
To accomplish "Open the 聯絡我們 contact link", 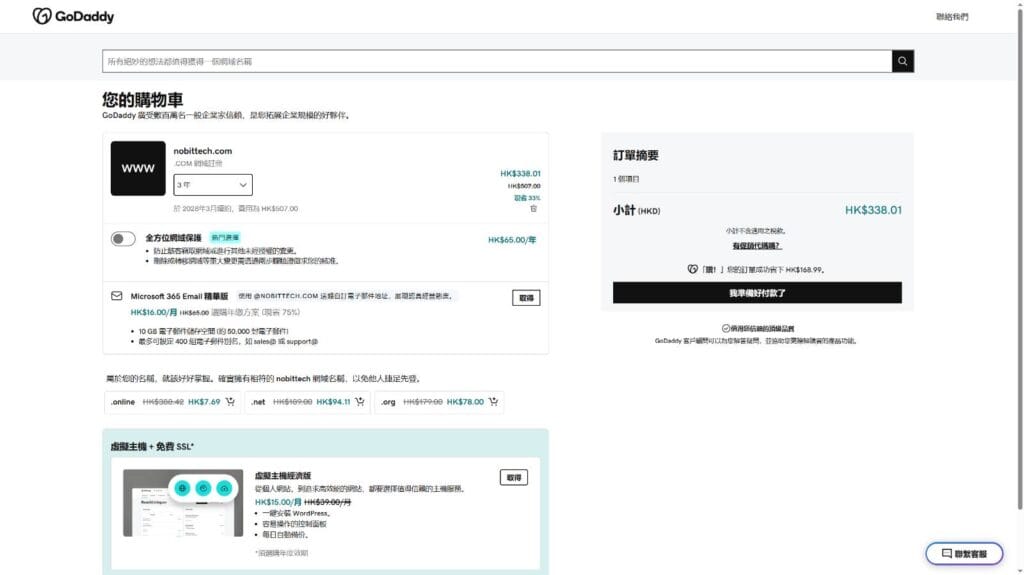I will tap(952, 17).
